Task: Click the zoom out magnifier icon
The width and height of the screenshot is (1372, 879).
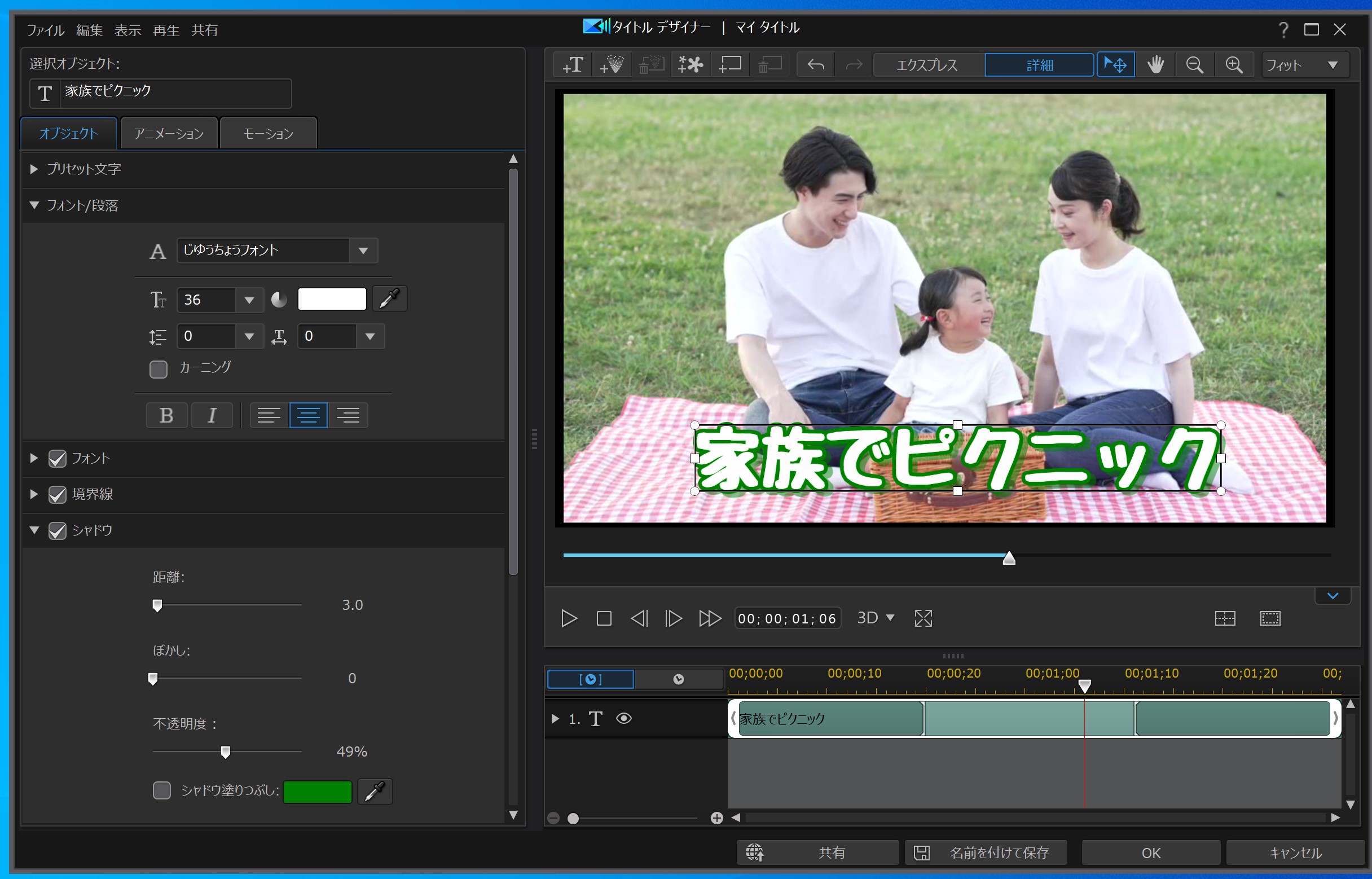Action: coord(1194,64)
